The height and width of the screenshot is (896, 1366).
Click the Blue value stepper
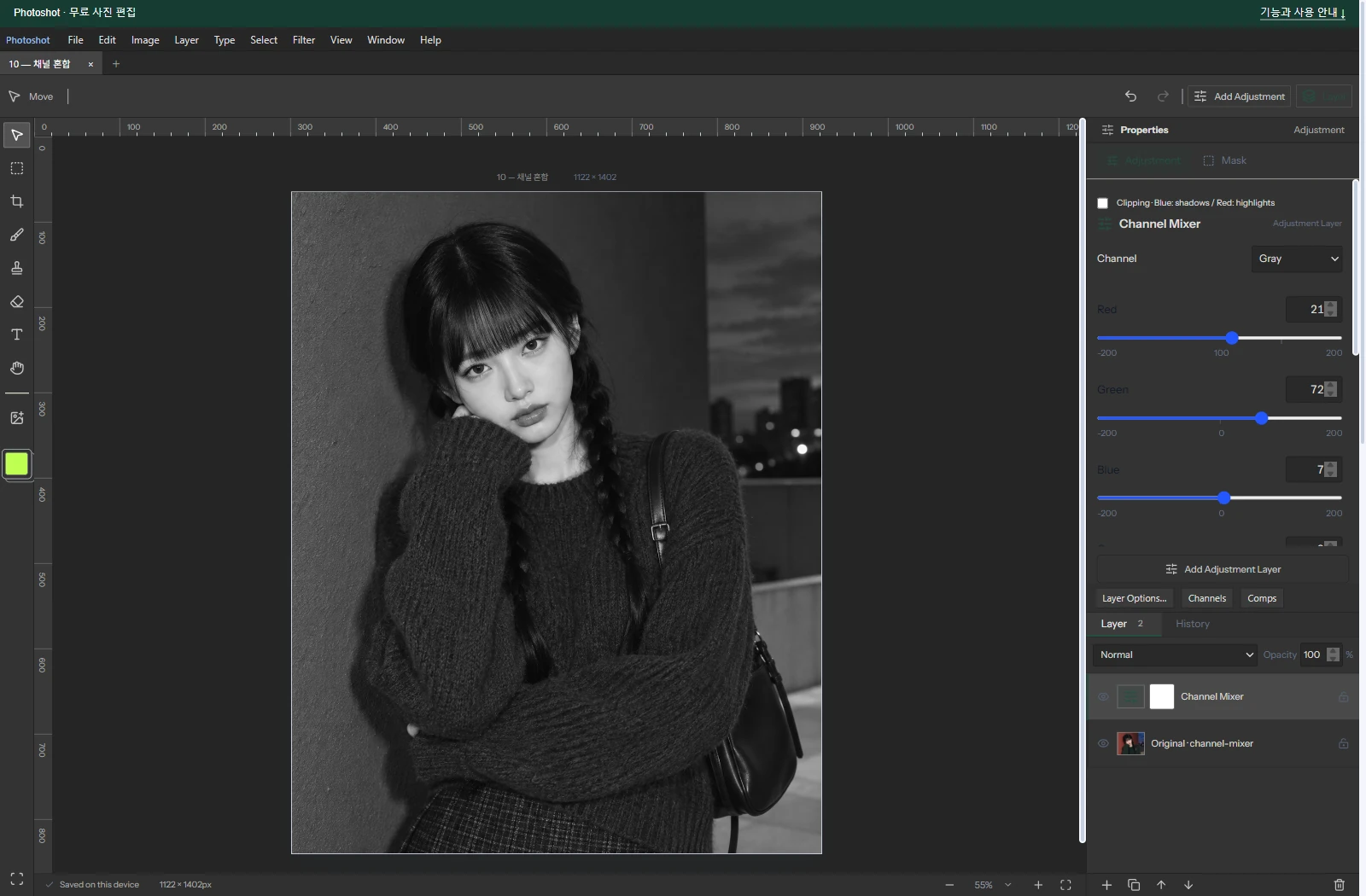tap(1330, 469)
